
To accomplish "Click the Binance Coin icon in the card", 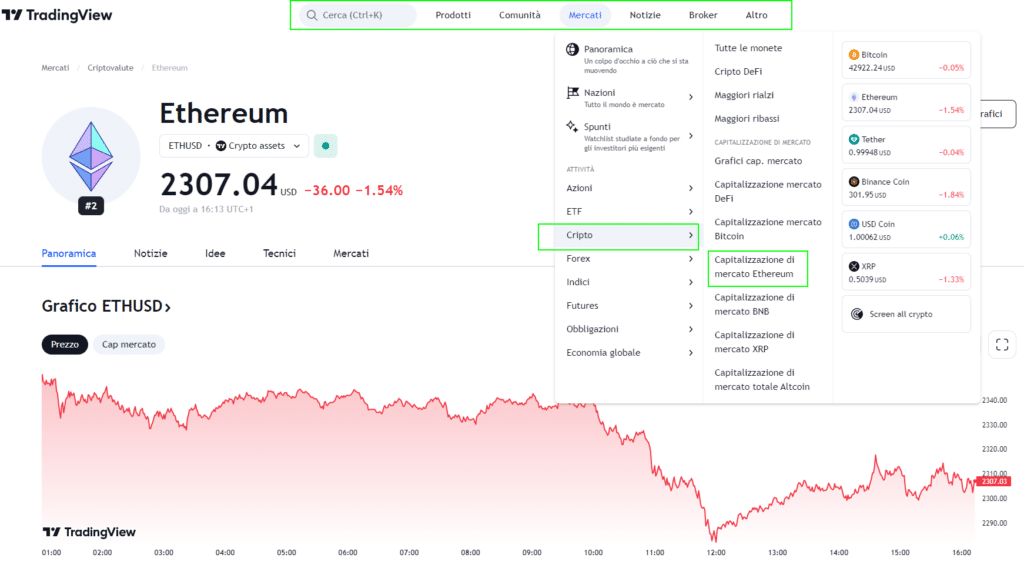I will 854,181.
